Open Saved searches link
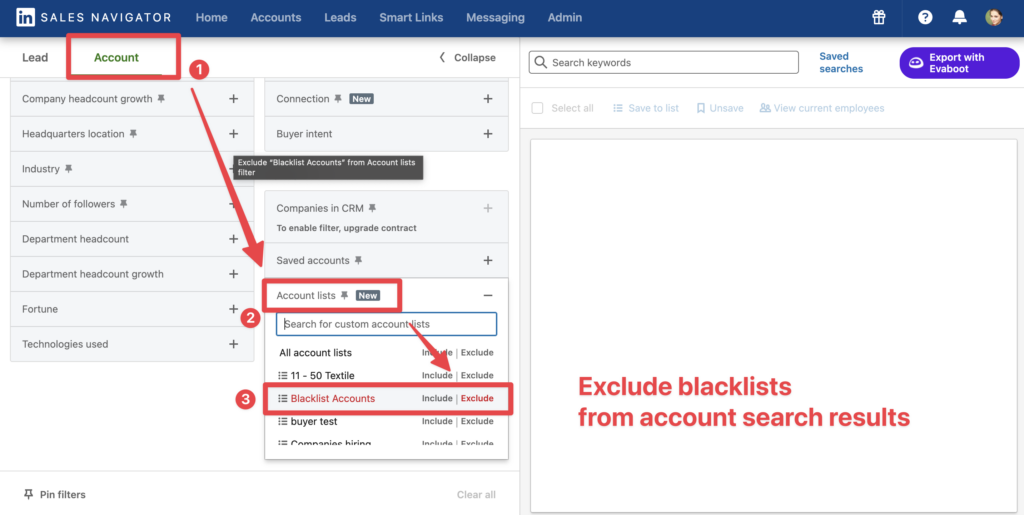The image size is (1024, 515). click(841, 63)
